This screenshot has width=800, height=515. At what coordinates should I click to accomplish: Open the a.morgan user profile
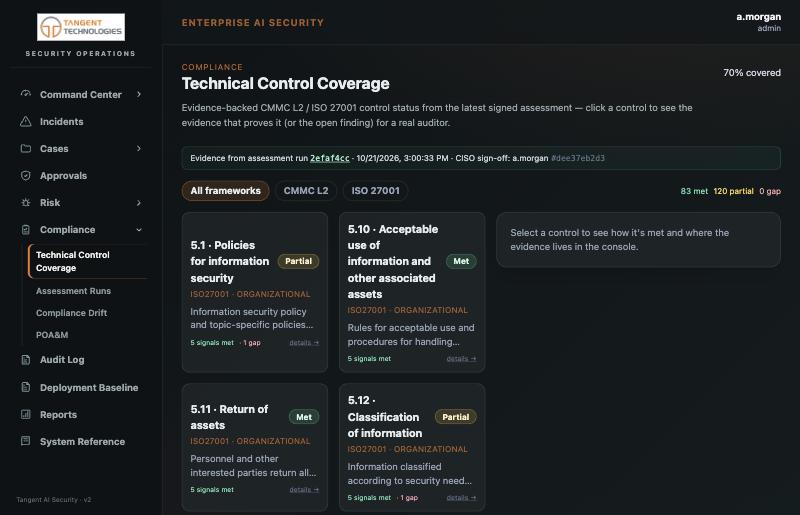coord(758,22)
